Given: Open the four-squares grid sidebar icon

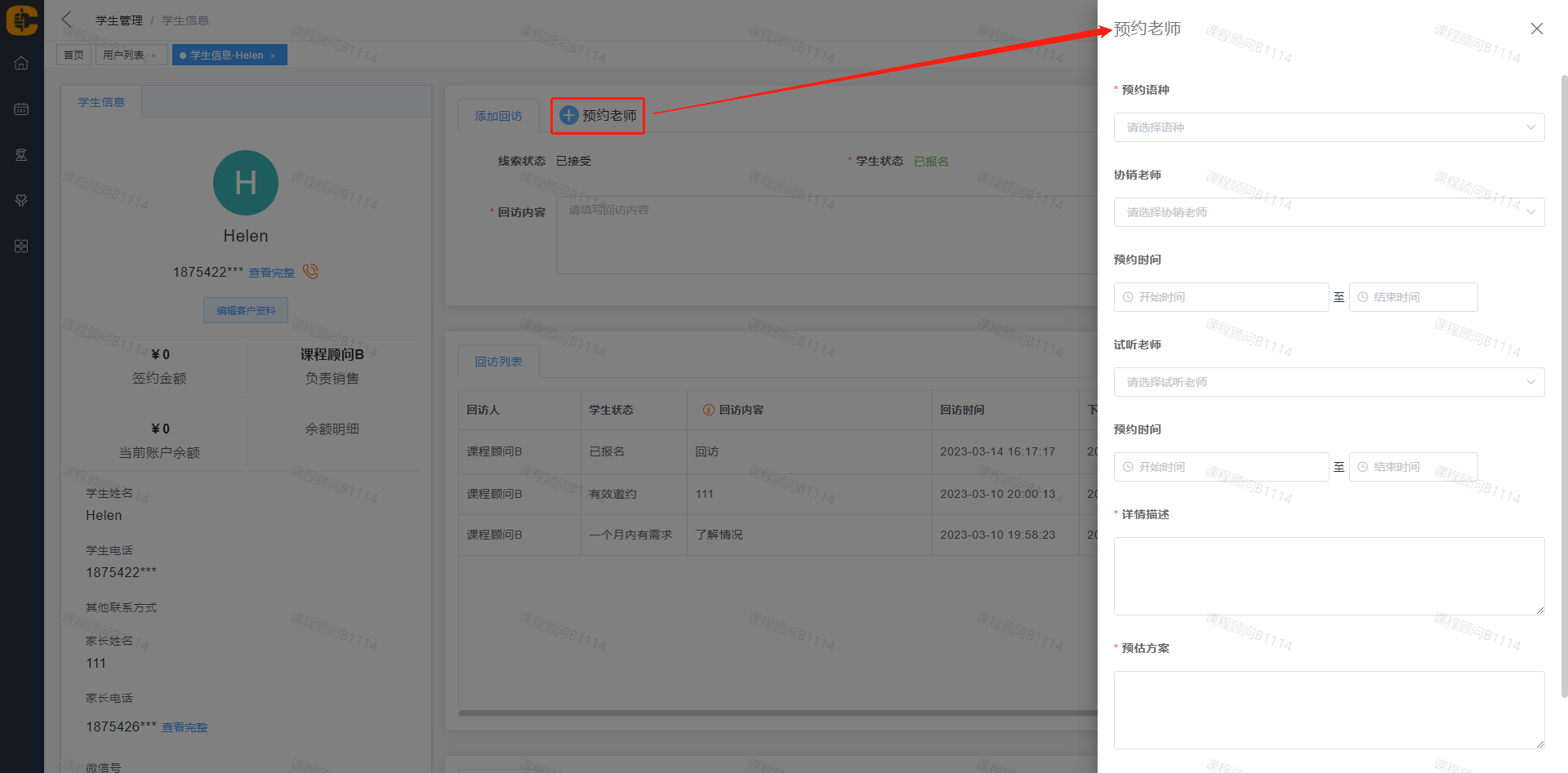Looking at the screenshot, I should tap(21, 246).
